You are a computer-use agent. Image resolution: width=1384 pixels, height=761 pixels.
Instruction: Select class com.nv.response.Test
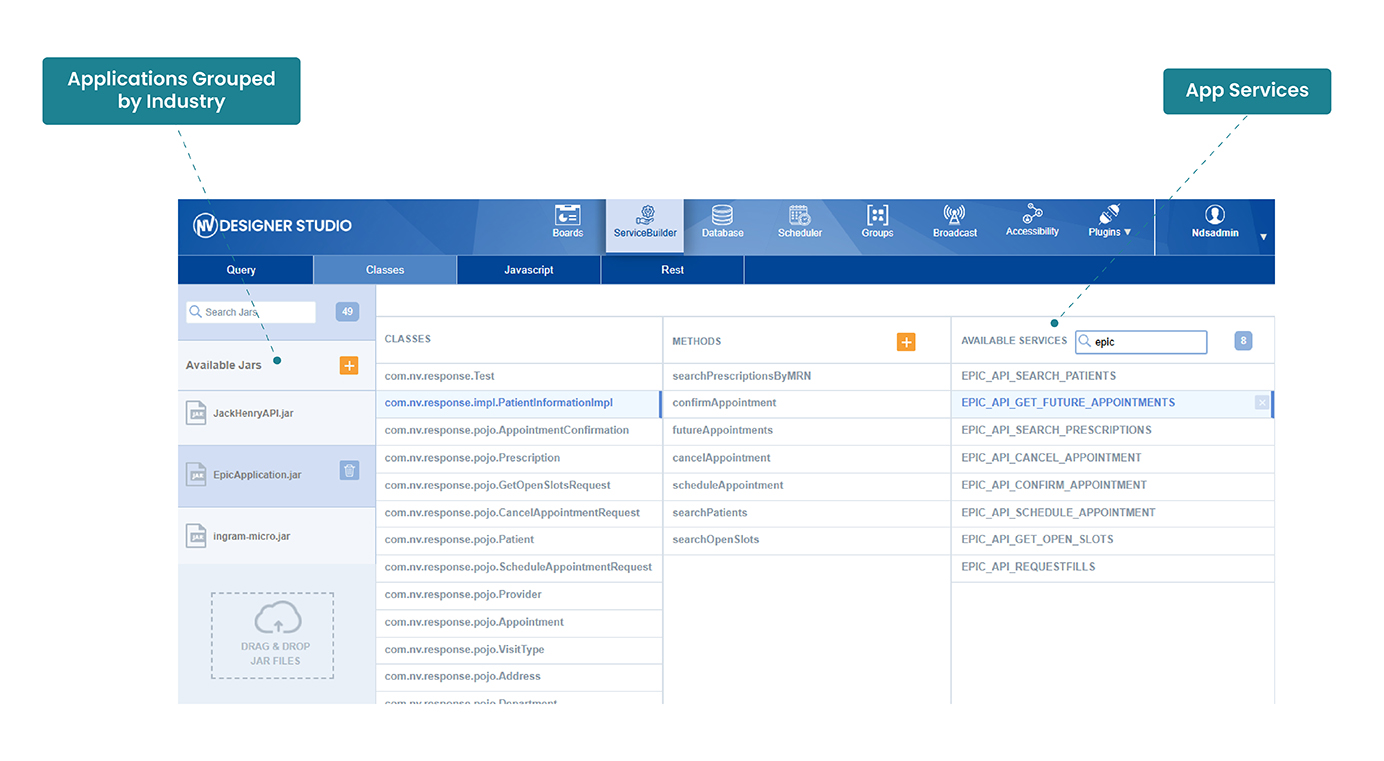click(519, 376)
